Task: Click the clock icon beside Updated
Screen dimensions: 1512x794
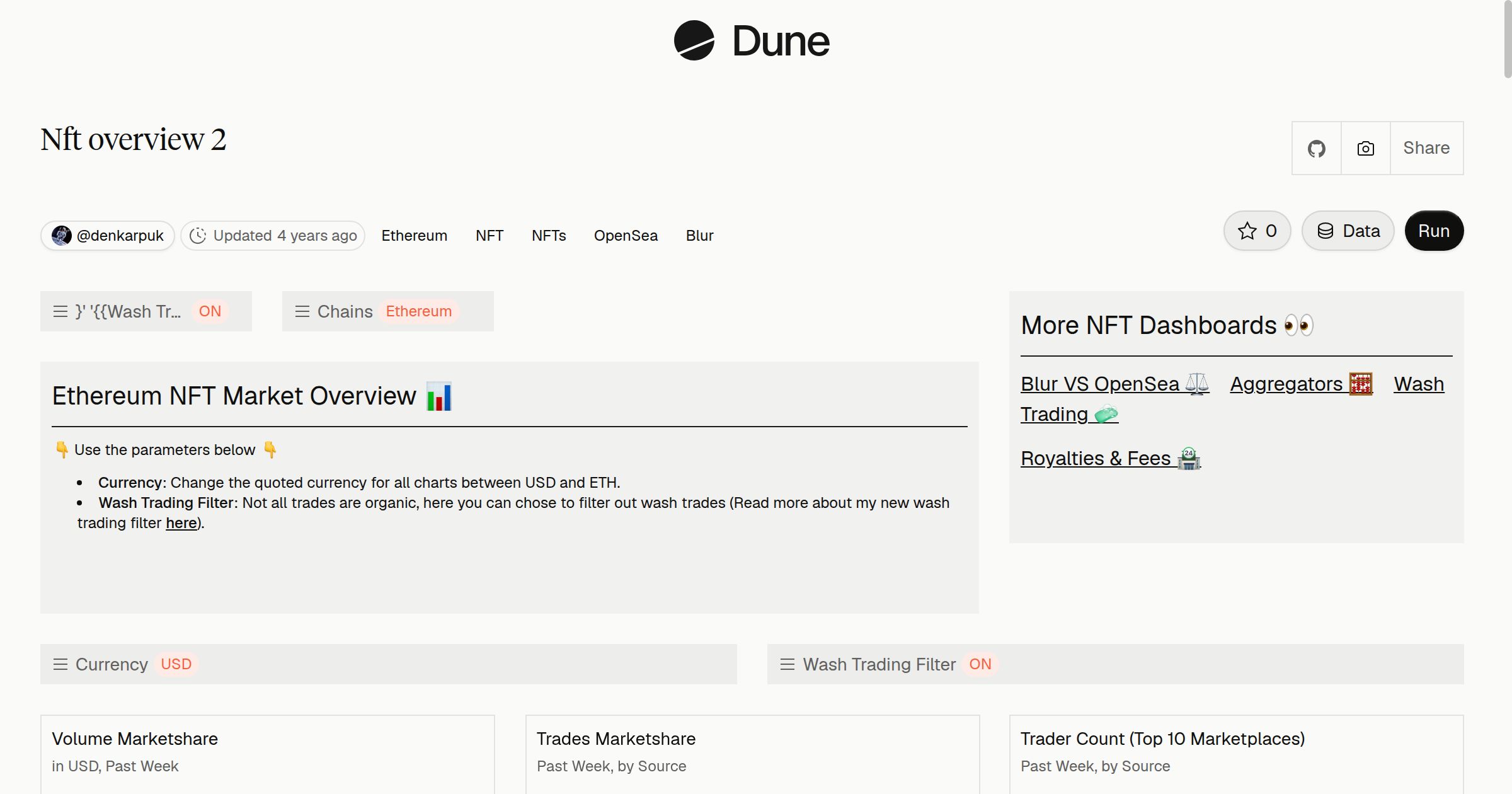Action: click(x=198, y=236)
